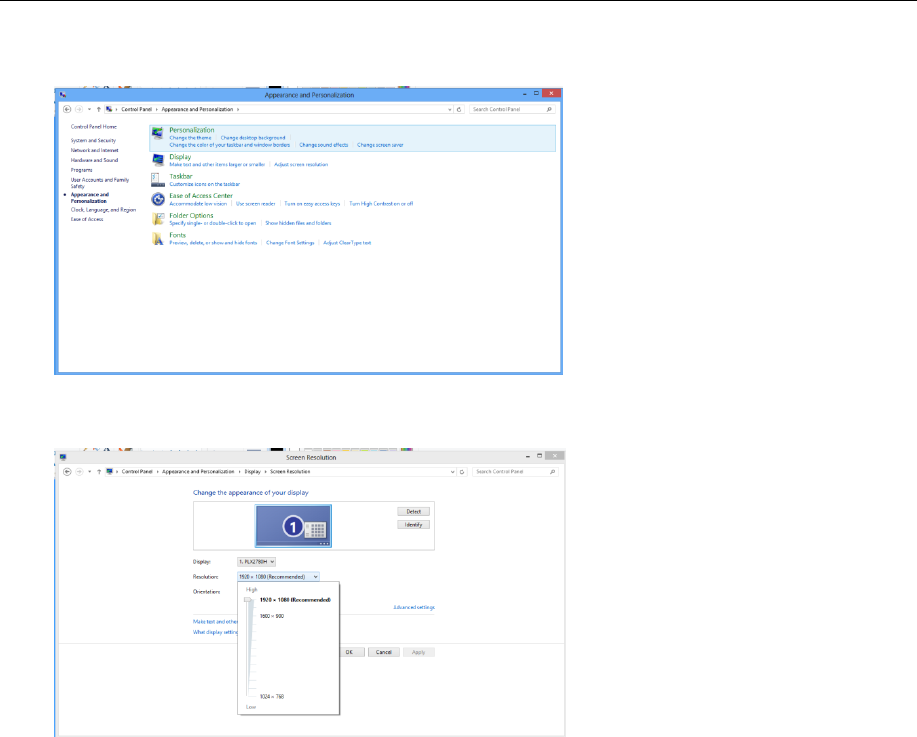Click the Detect button

click(413, 512)
